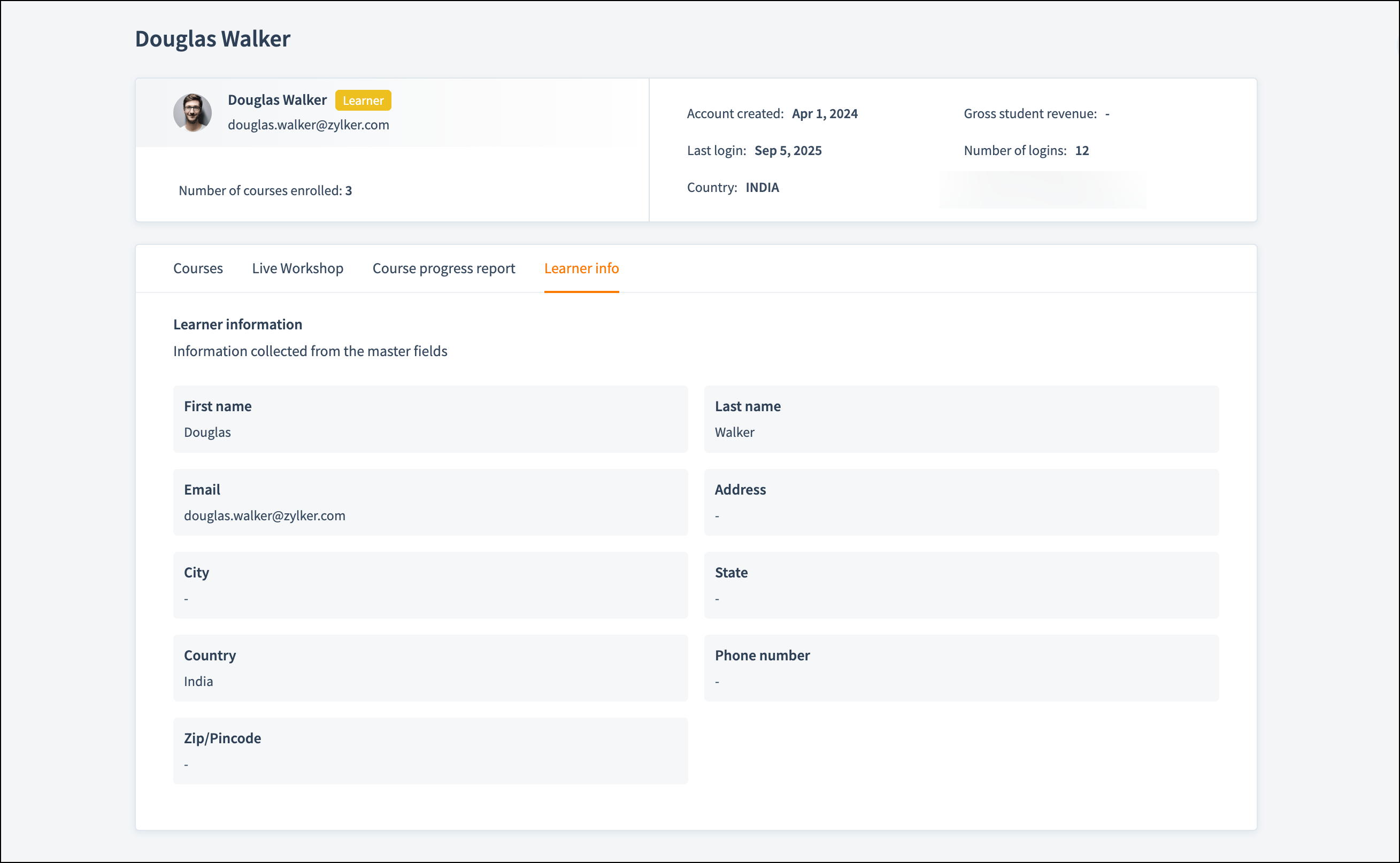This screenshot has width=1400, height=863.
Task: Select the Learner info tab
Action: click(x=581, y=268)
